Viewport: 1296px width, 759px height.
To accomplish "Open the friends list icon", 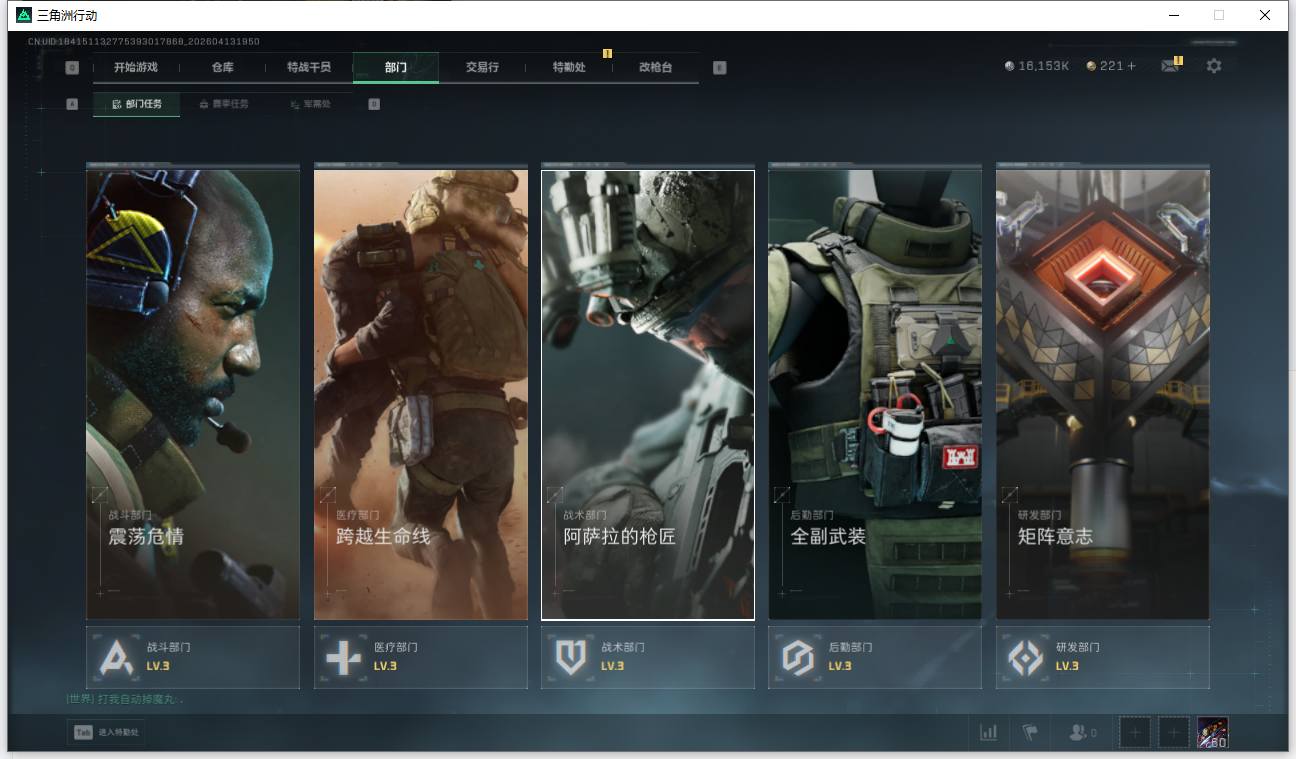I will tap(1082, 733).
